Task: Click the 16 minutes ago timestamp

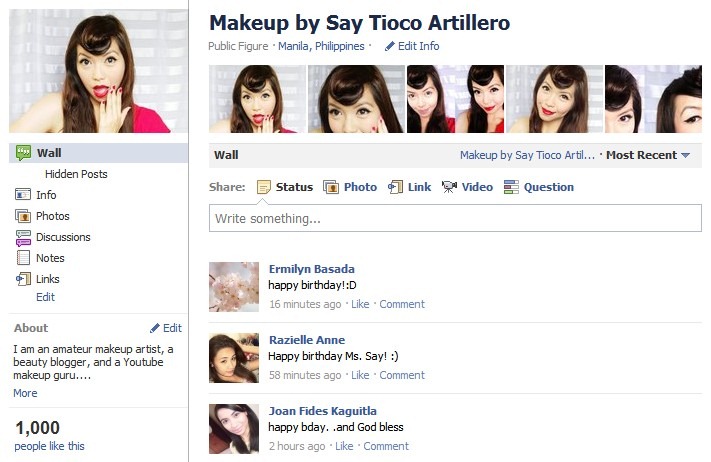Action: click(x=305, y=304)
